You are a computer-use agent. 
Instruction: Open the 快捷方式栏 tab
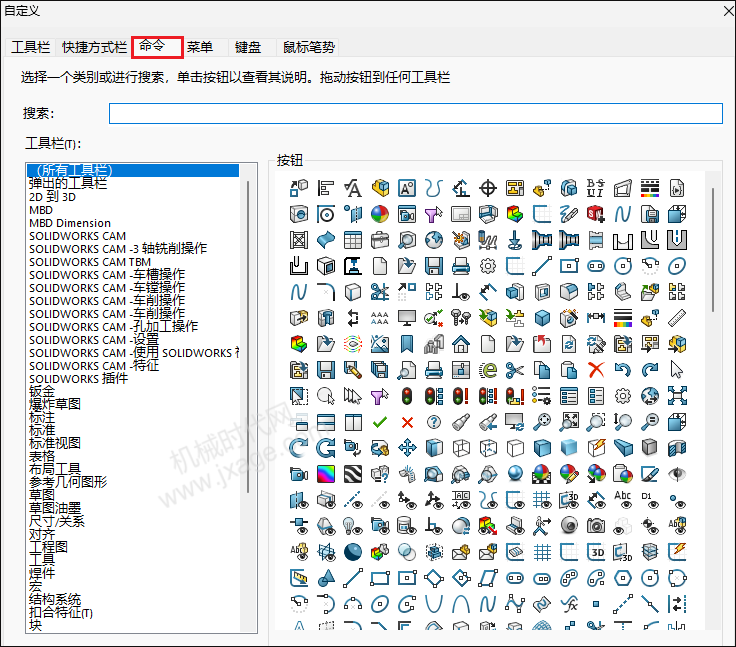[94, 47]
